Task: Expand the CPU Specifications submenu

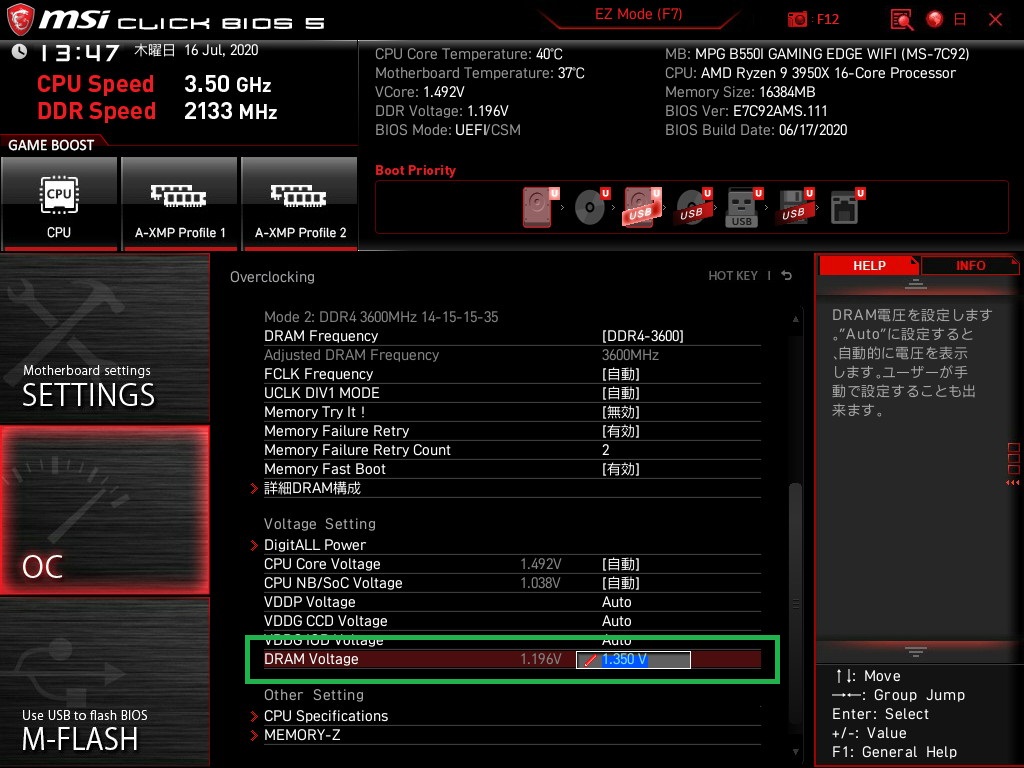Action: (326, 716)
